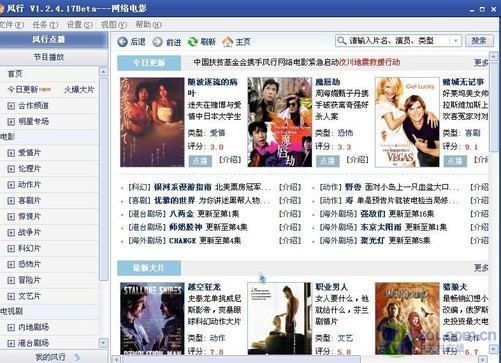Open the 东京太阳雨 drama link
Screen dimensions: 501x363
pyautogui.click(x=381, y=227)
